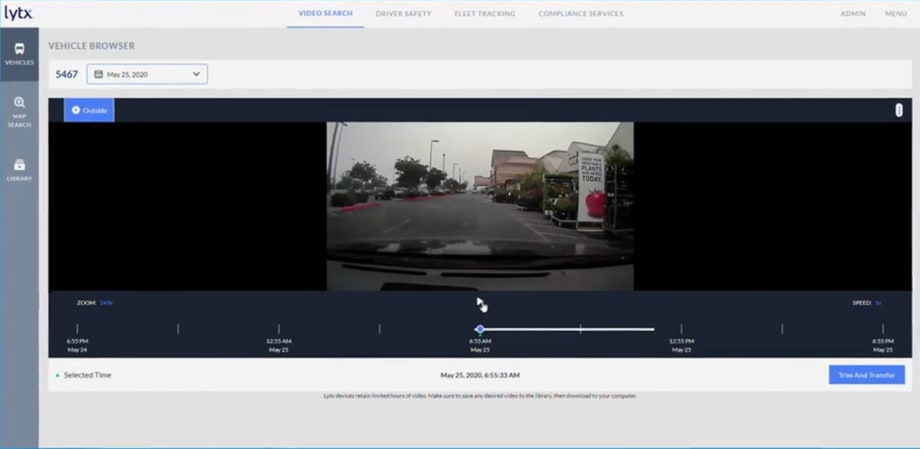Screen dimensions: 920x449
Task: Click the Outside camera view button
Action: 89,110
